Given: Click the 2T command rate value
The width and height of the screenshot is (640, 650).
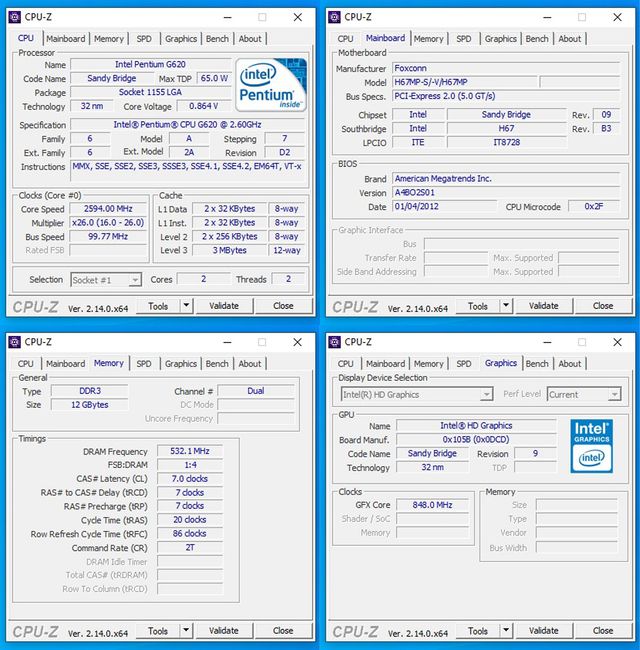Looking at the screenshot, I should [190, 548].
